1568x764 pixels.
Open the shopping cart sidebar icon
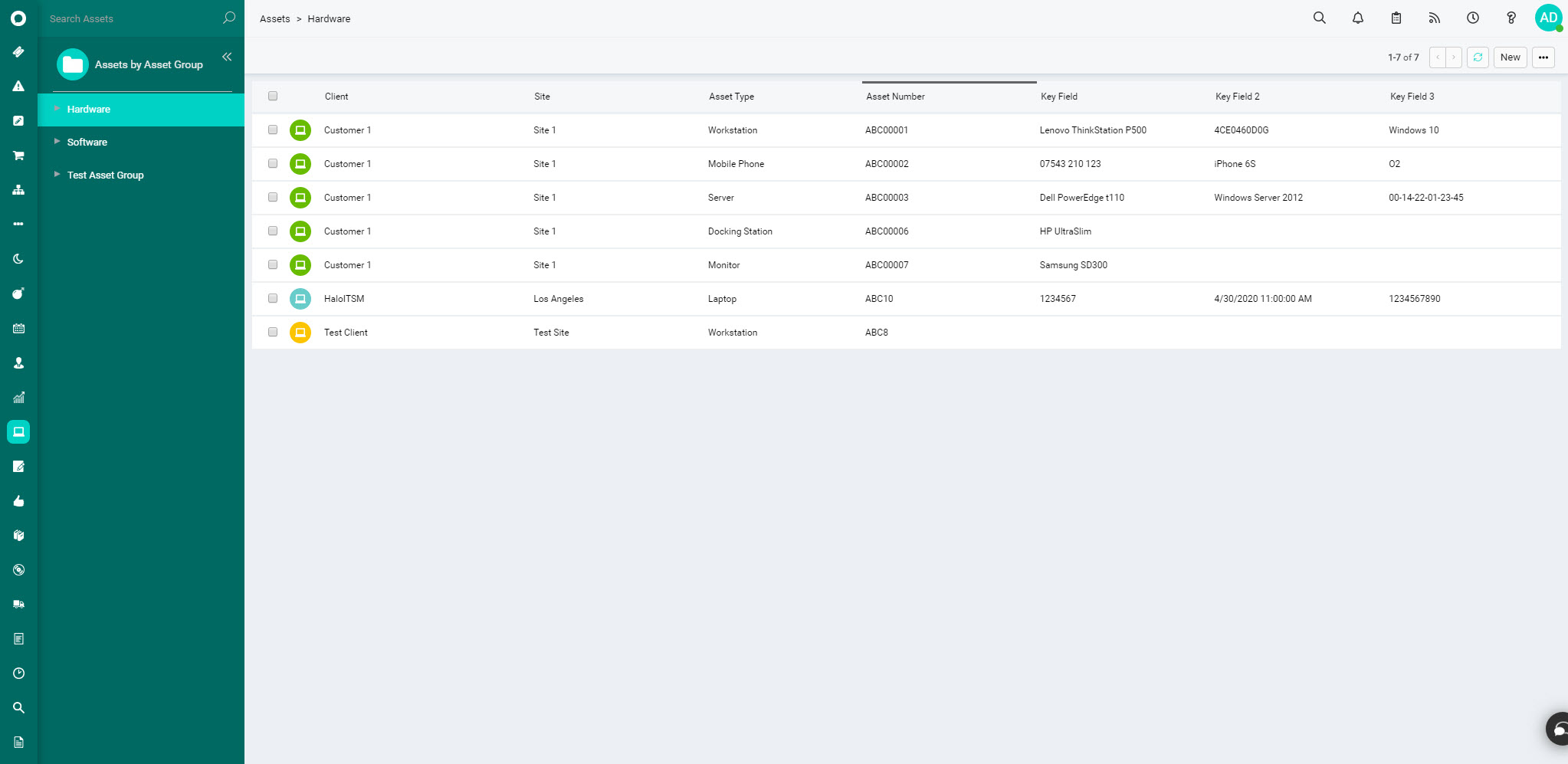pos(18,156)
